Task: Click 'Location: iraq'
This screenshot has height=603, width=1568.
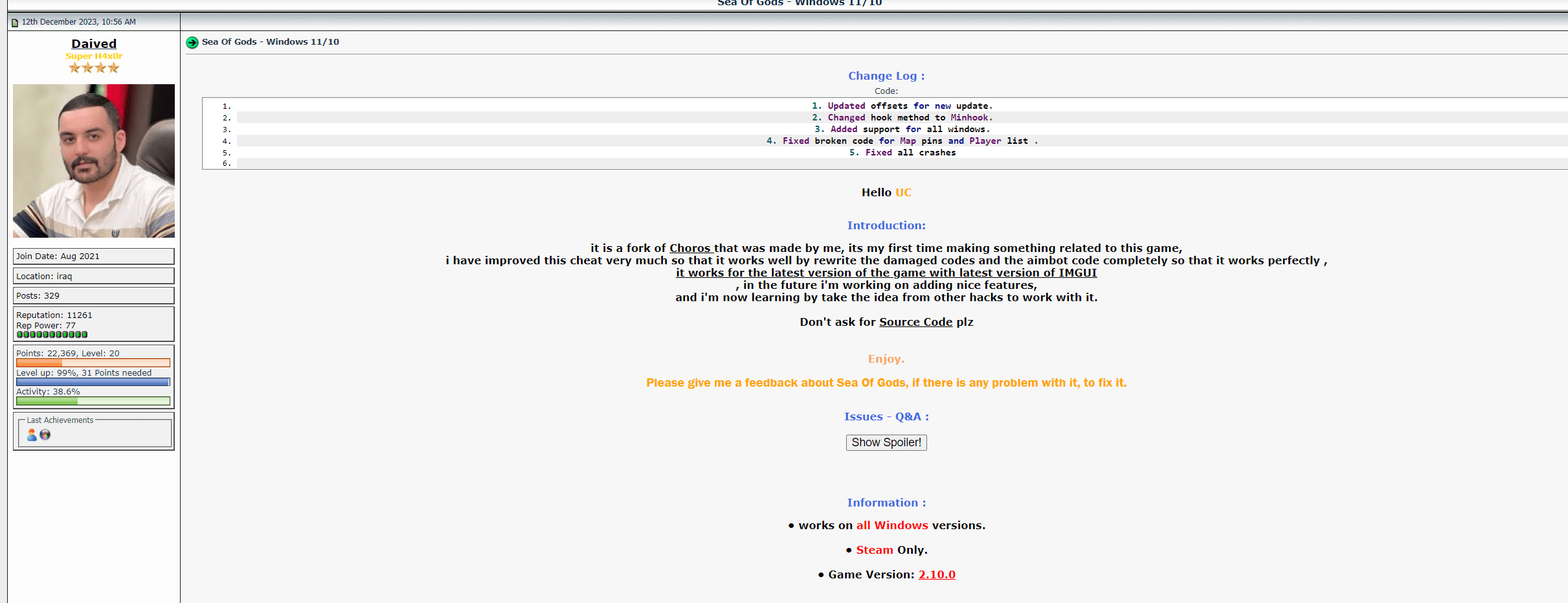Action: [44, 277]
